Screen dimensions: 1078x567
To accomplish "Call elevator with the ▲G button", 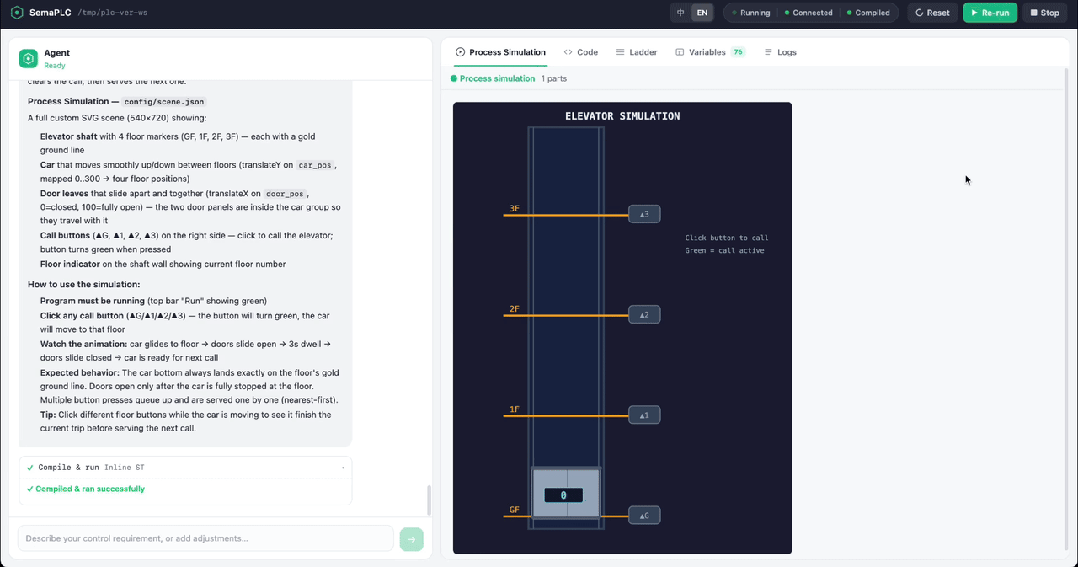I will 644,515.
